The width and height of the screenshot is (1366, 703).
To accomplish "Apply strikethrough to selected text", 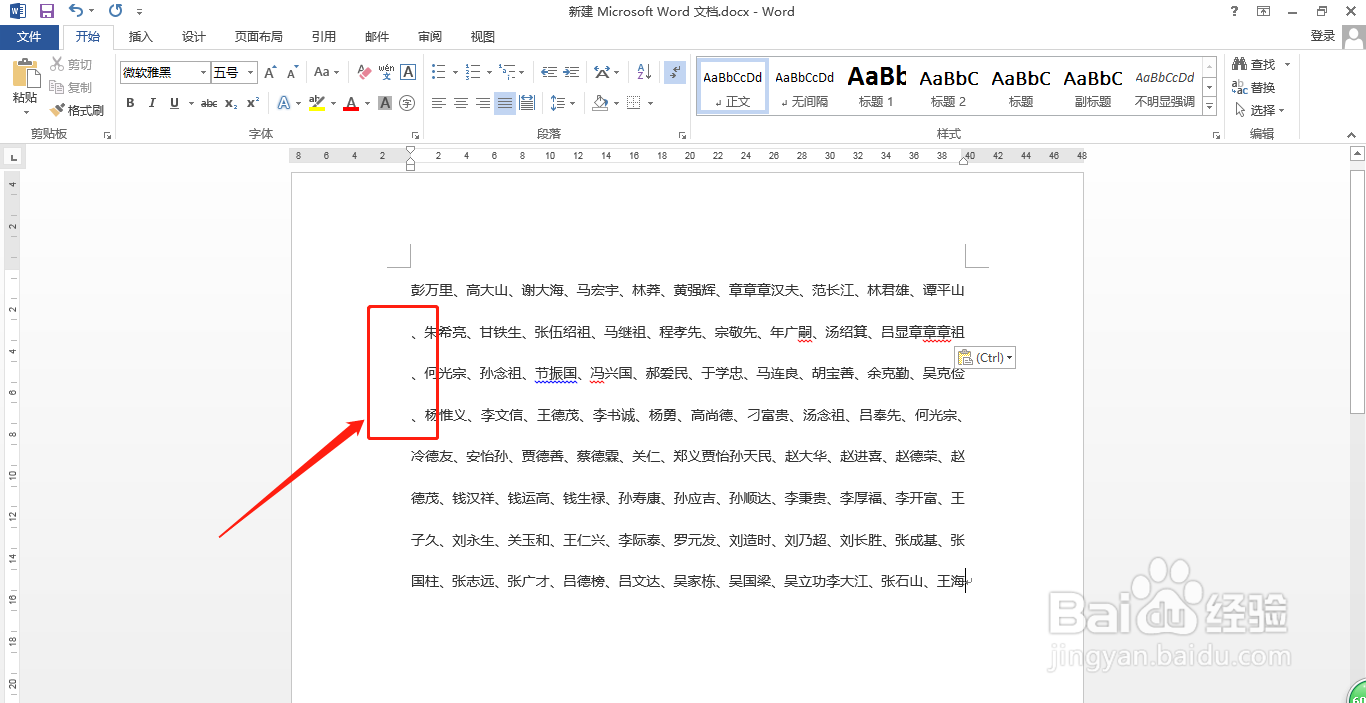I will click(x=209, y=102).
